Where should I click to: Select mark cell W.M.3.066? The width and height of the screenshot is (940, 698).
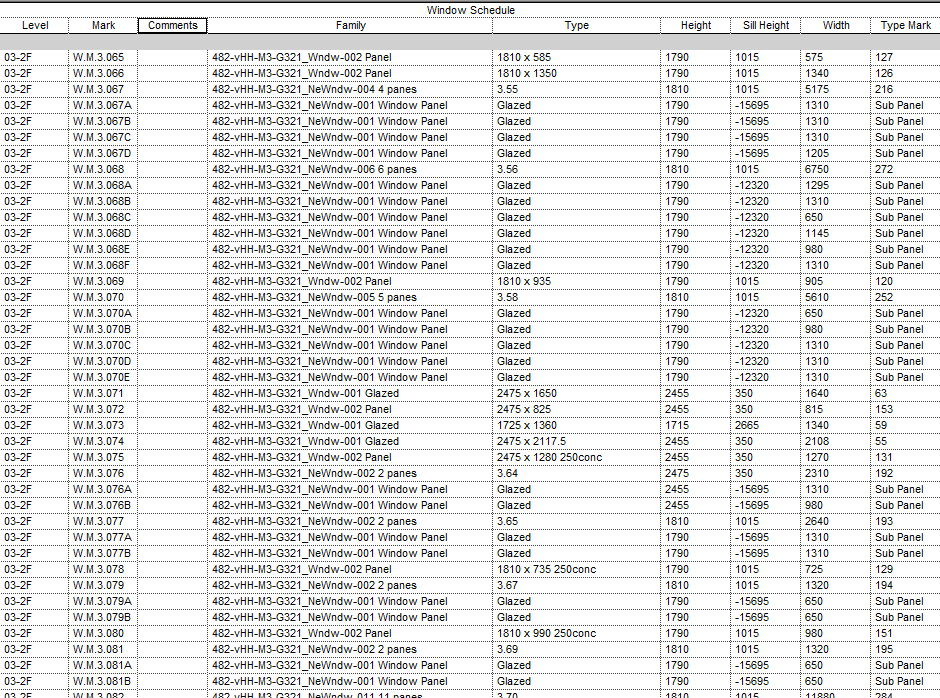point(103,73)
